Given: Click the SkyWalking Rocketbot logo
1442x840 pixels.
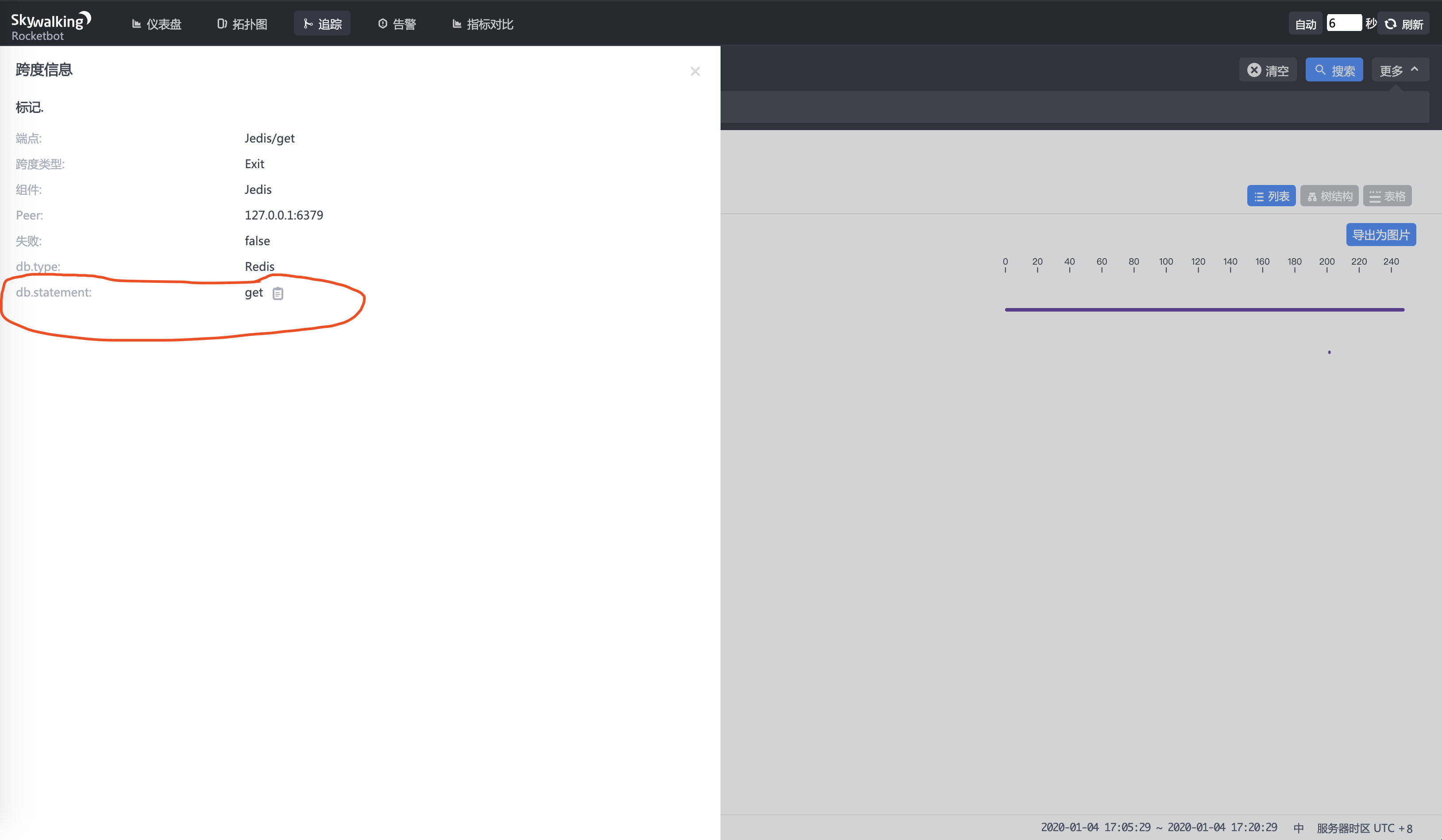Looking at the screenshot, I should pyautogui.click(x=50, y=26).
